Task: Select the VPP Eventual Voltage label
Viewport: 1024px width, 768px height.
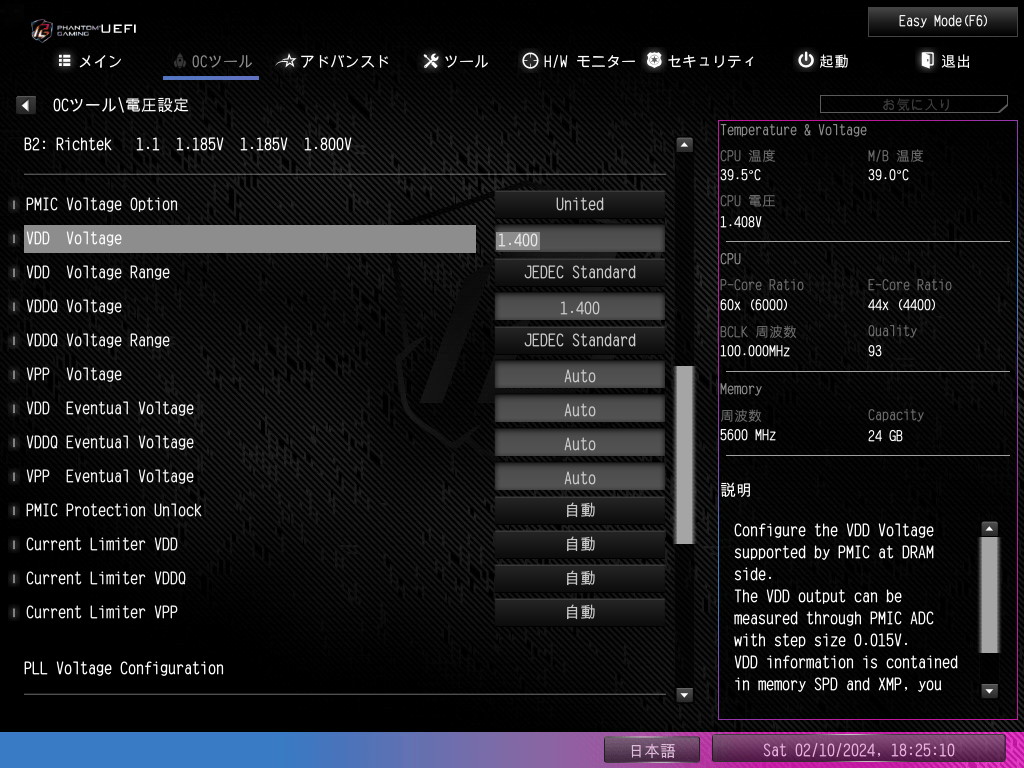Action: click(110, 476)
